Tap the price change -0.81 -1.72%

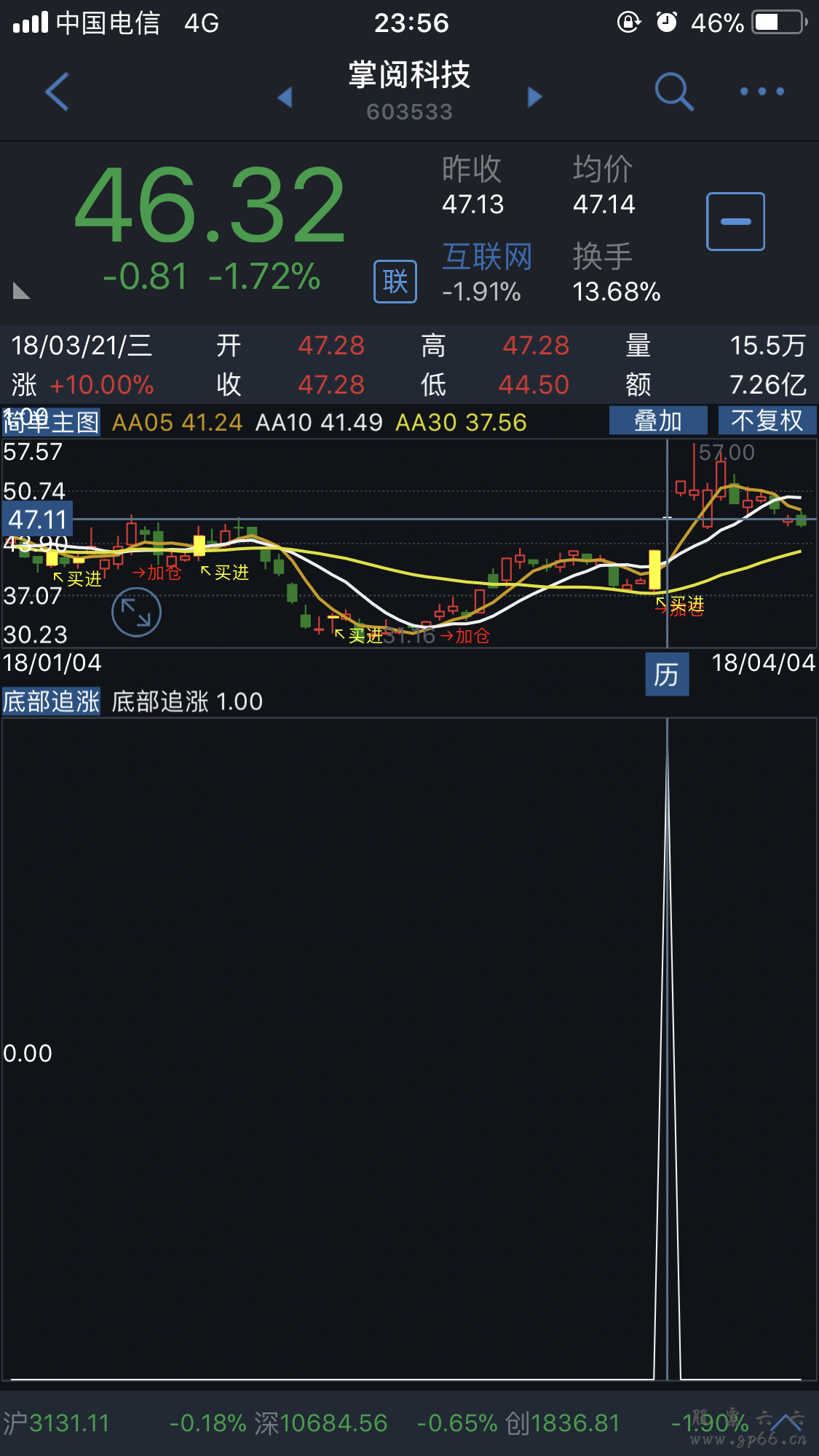coord(212,277)
